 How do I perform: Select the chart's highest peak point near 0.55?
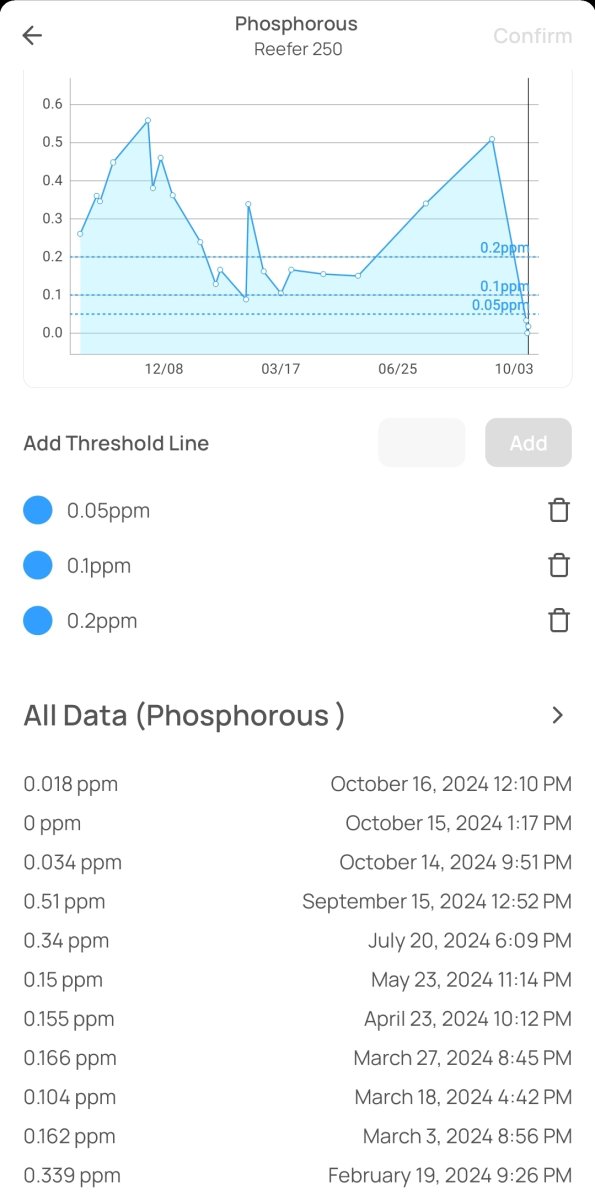(x=148, y=120)
